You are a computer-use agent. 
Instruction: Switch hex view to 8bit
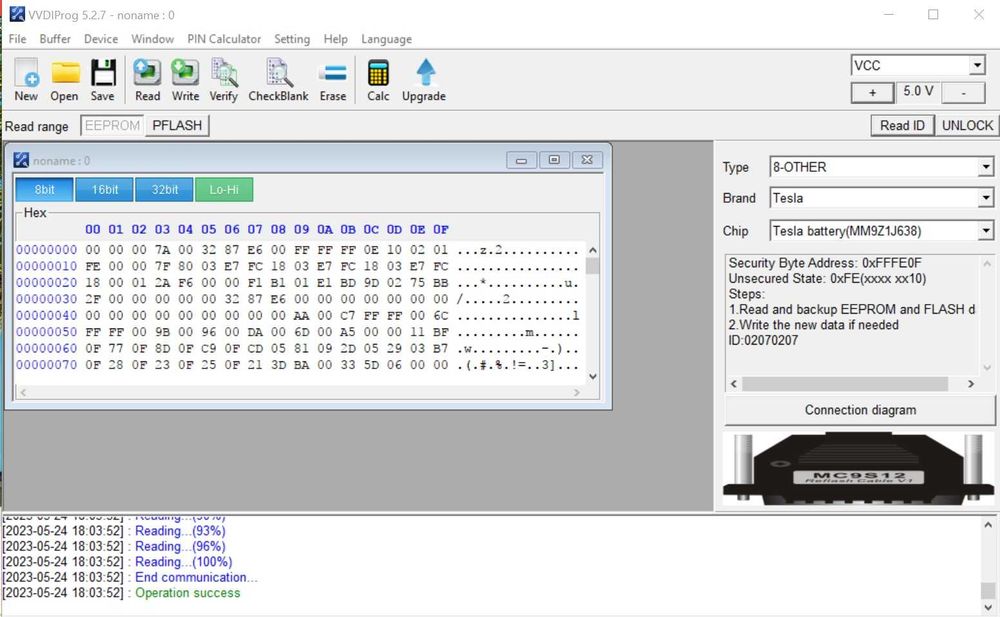45,190
